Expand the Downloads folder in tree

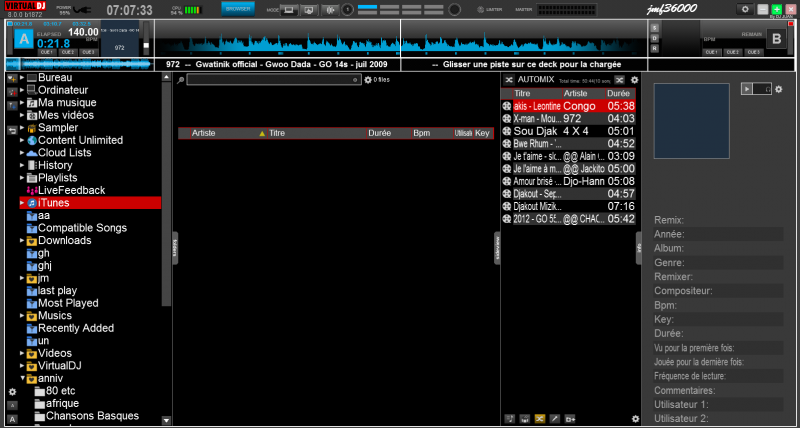pos(22,241)
